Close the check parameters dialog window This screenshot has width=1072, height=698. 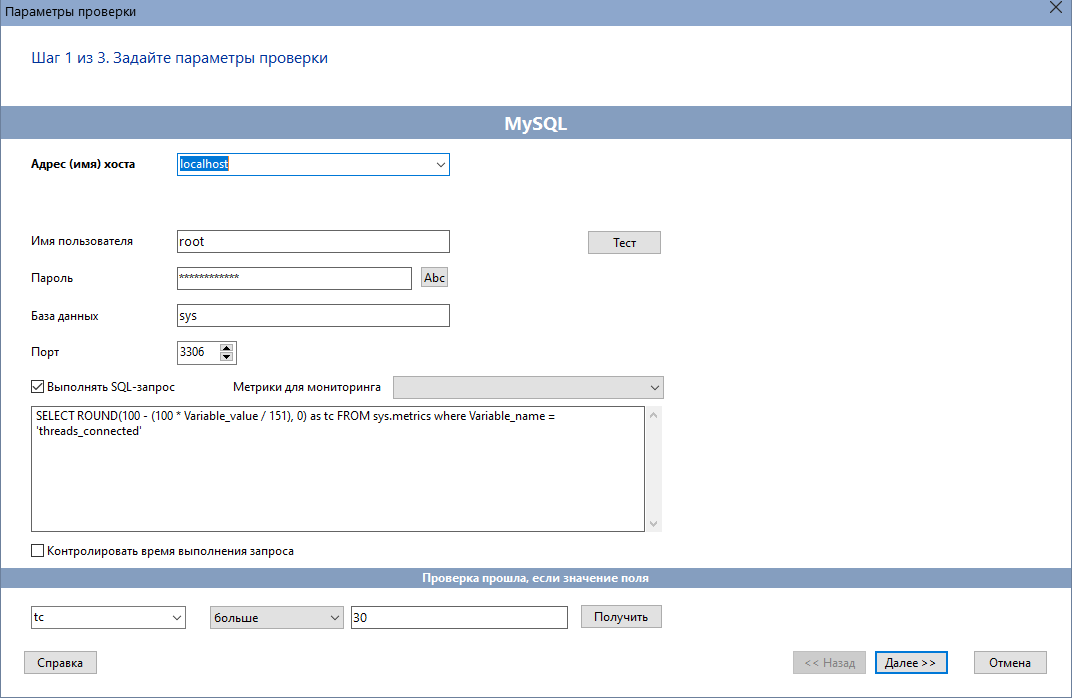[x=1056, y=8]
